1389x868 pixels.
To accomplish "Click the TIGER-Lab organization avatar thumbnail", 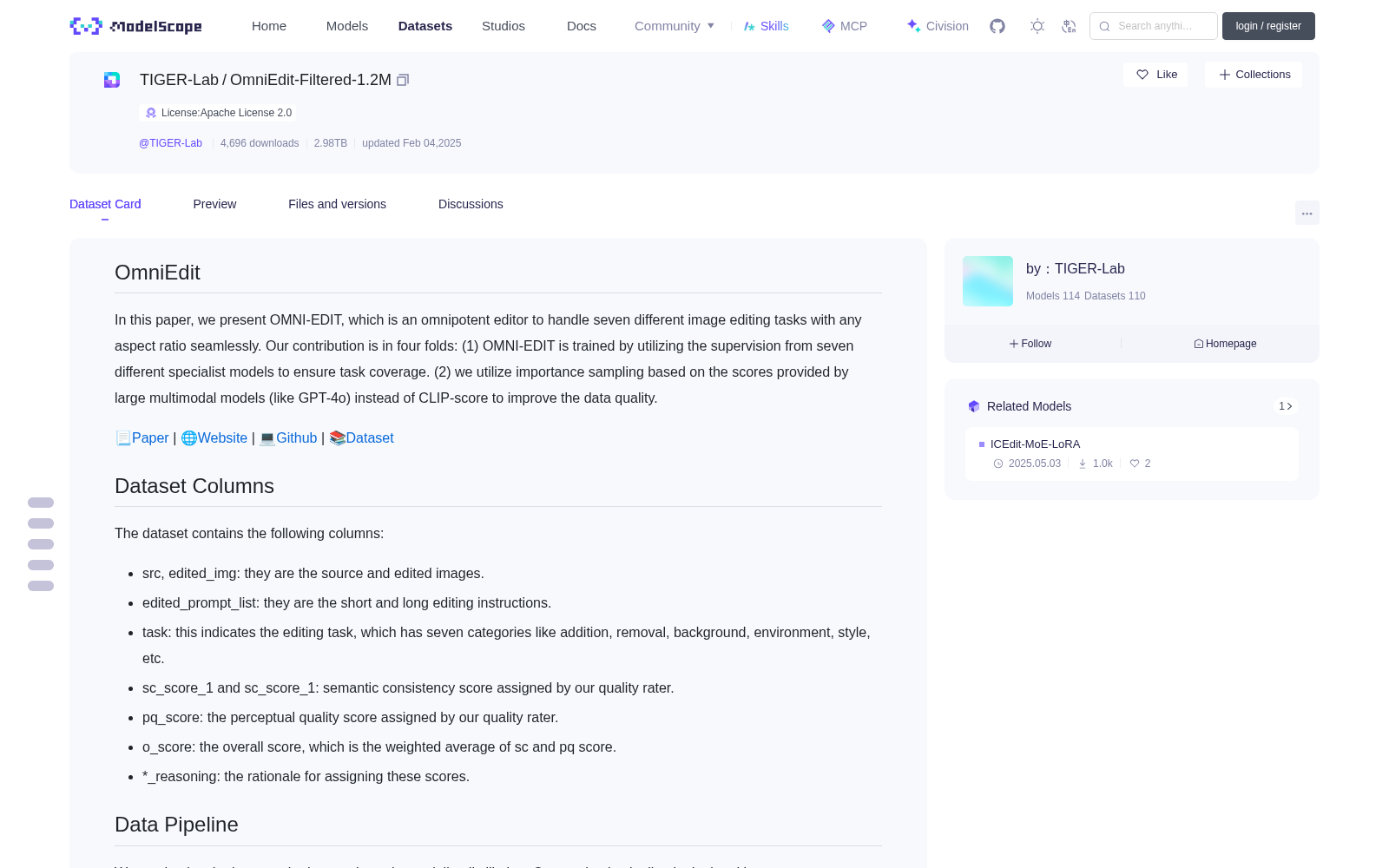I will coord(988,281).
